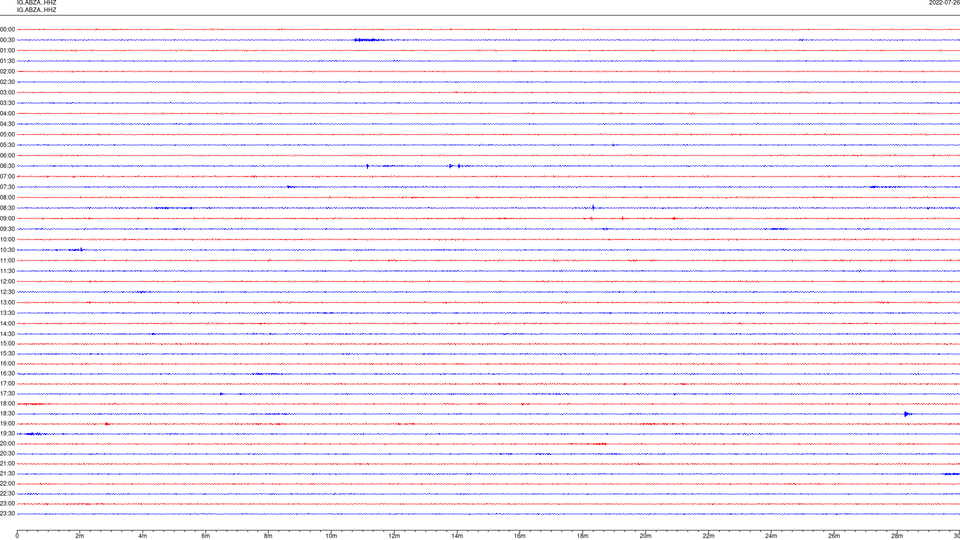Click the 17:00 time label

pyautogui.click(x=7, y=384)
